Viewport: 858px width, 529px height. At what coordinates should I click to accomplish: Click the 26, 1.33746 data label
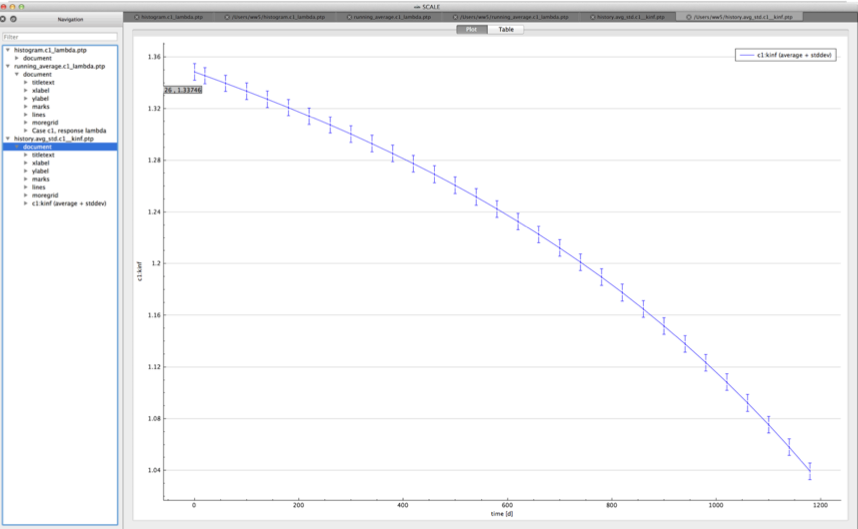click(183, 90)
